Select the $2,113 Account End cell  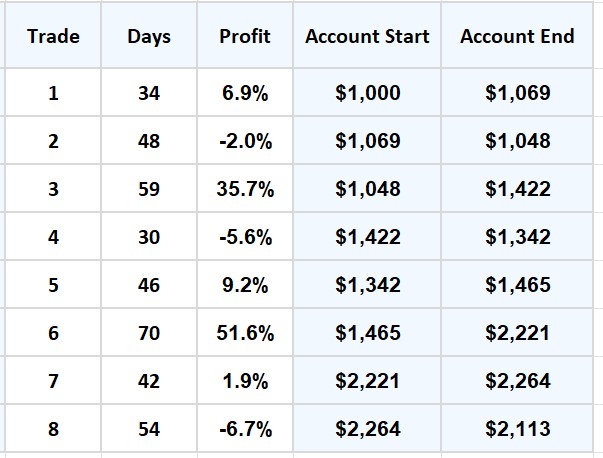click(x=517, y=429)
